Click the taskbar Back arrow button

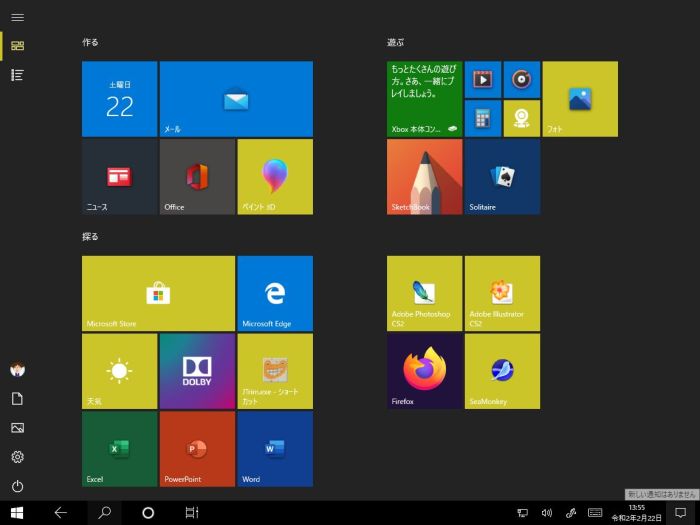[60, 512]
